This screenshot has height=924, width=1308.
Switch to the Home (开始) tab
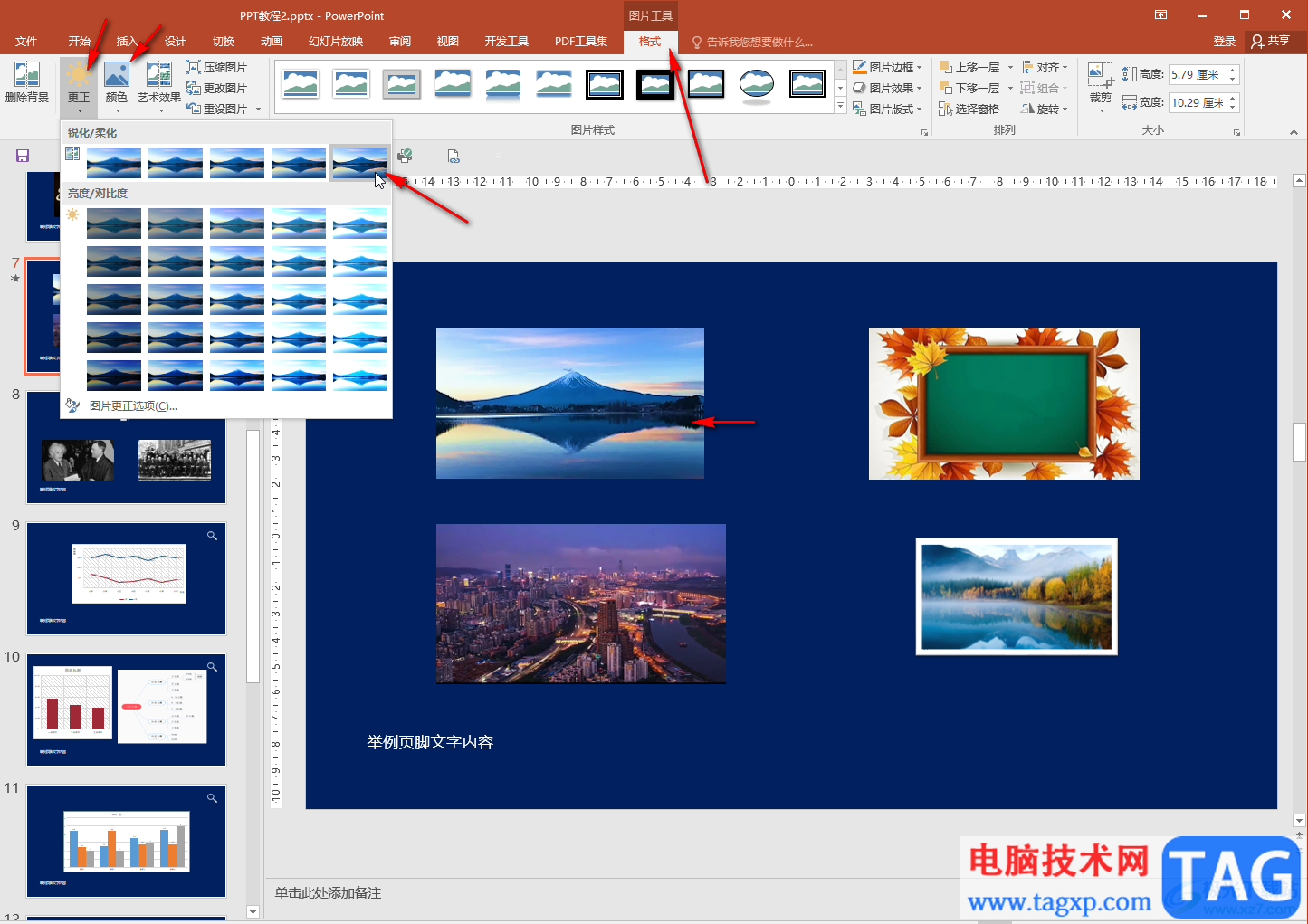click(x=79, y=42)
